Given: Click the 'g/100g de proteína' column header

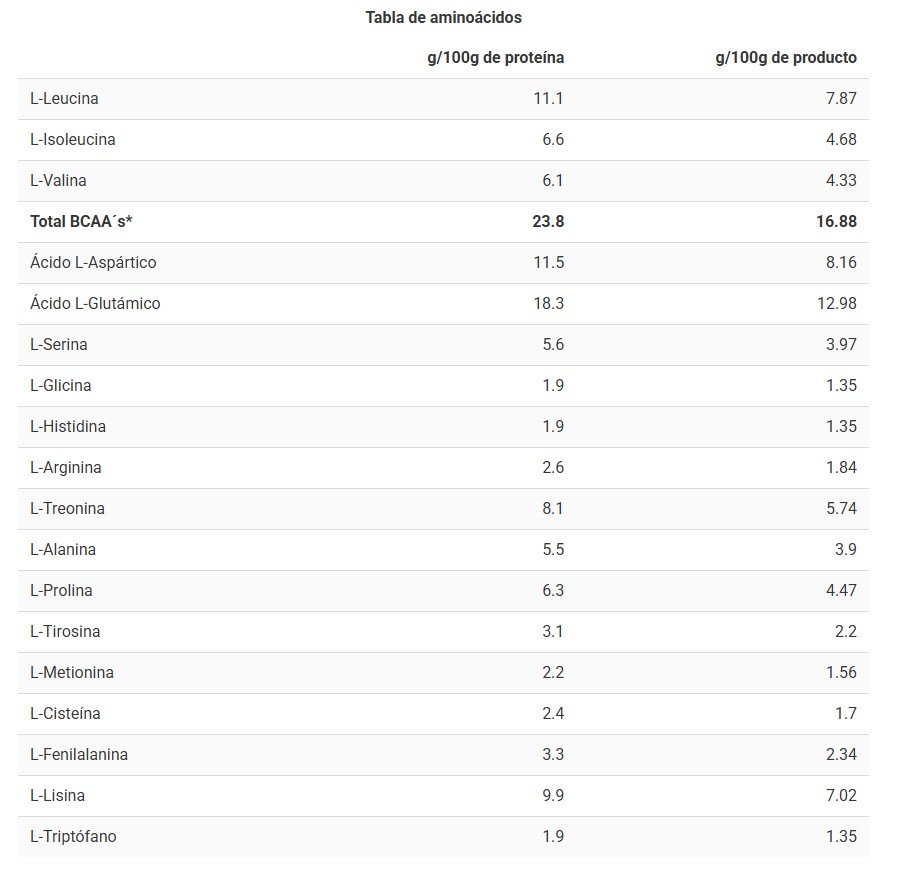Looking at the screenshot, I should point(495,58).
